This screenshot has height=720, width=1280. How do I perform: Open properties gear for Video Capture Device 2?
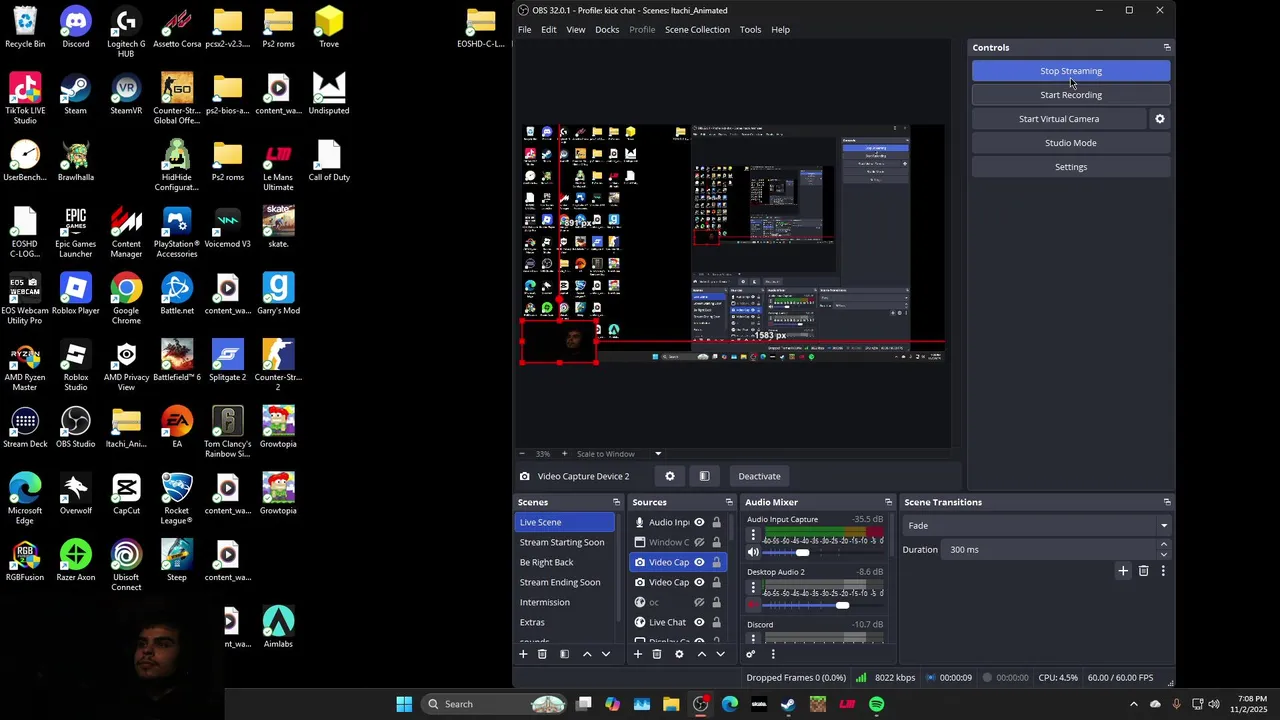(x=670, y=476)
